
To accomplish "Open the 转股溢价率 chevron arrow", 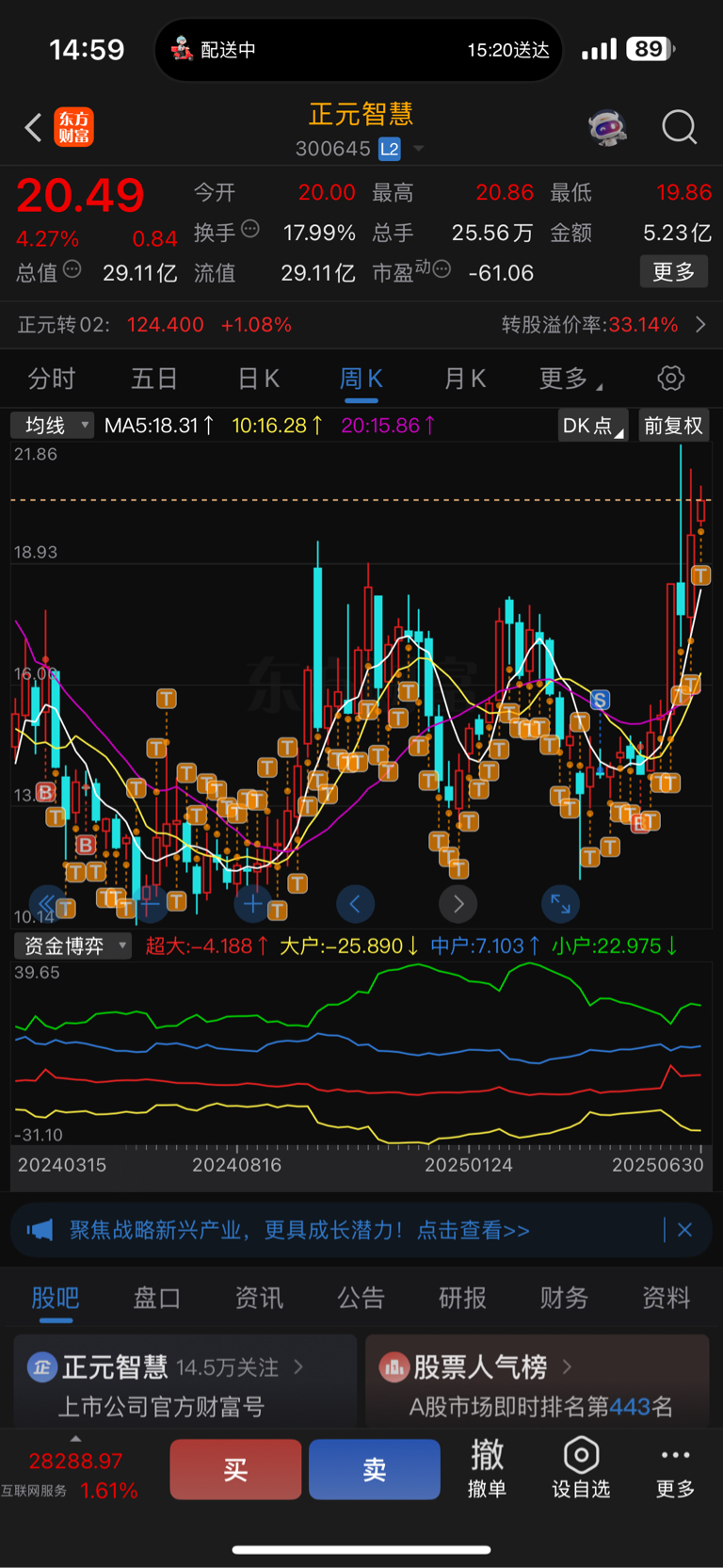I will click(700, 325).
